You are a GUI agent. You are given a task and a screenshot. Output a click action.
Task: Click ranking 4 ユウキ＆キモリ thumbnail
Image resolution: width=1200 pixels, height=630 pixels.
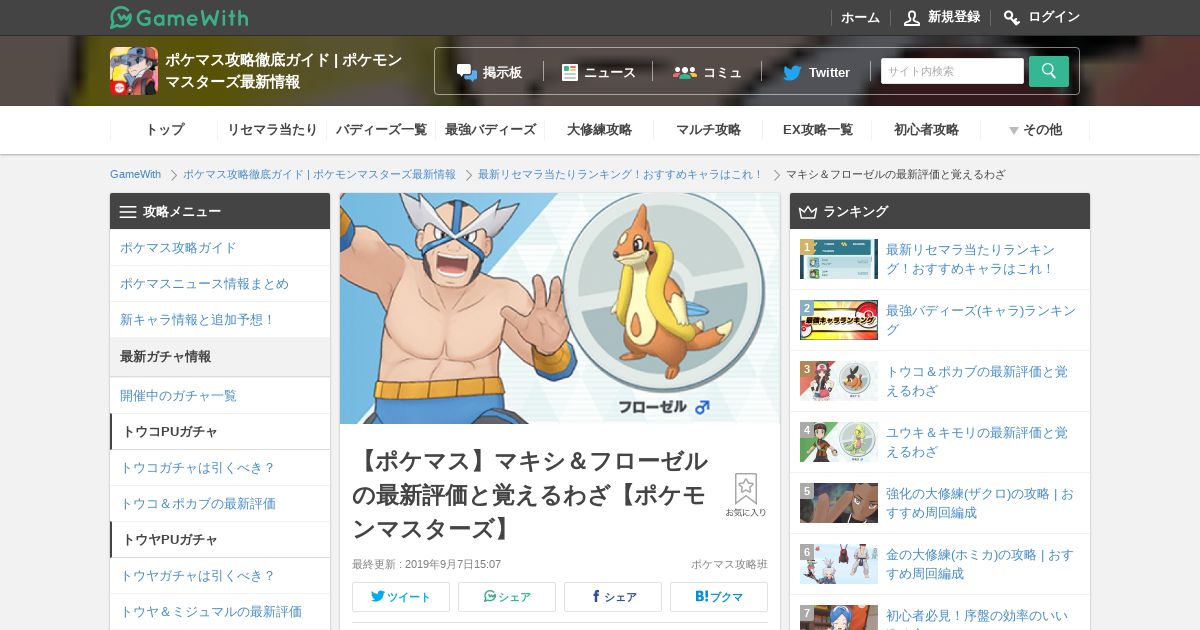[x=839, y=442]
